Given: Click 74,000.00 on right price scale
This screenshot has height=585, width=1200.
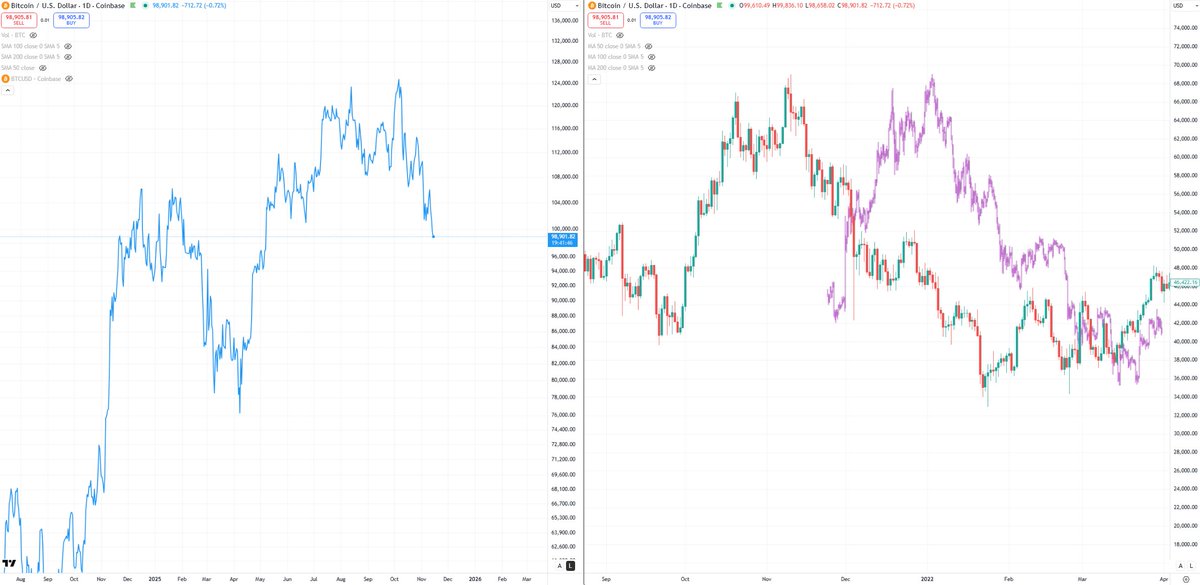Looking at the screenshot, I should 1184,28.
